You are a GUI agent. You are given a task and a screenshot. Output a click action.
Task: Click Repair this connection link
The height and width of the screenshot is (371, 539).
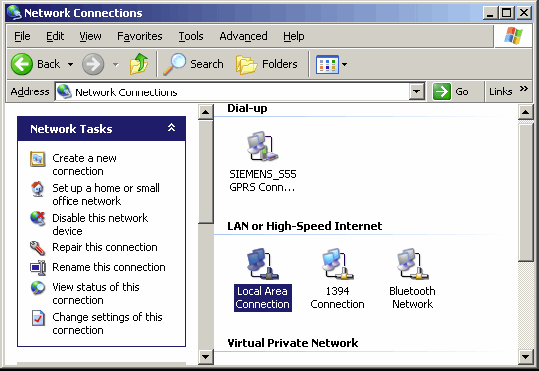(x=105, y=247)
